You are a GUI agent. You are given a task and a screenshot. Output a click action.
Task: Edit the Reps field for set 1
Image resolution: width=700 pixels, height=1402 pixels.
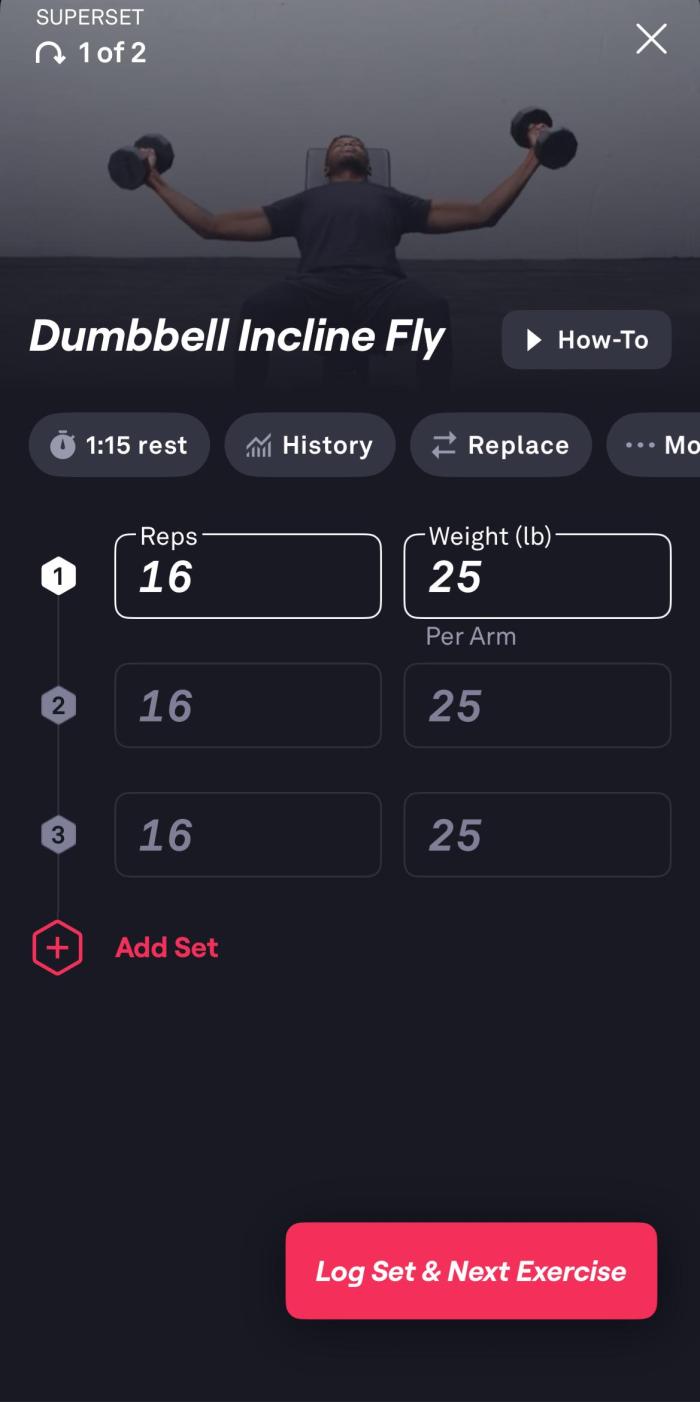[248, 576]
